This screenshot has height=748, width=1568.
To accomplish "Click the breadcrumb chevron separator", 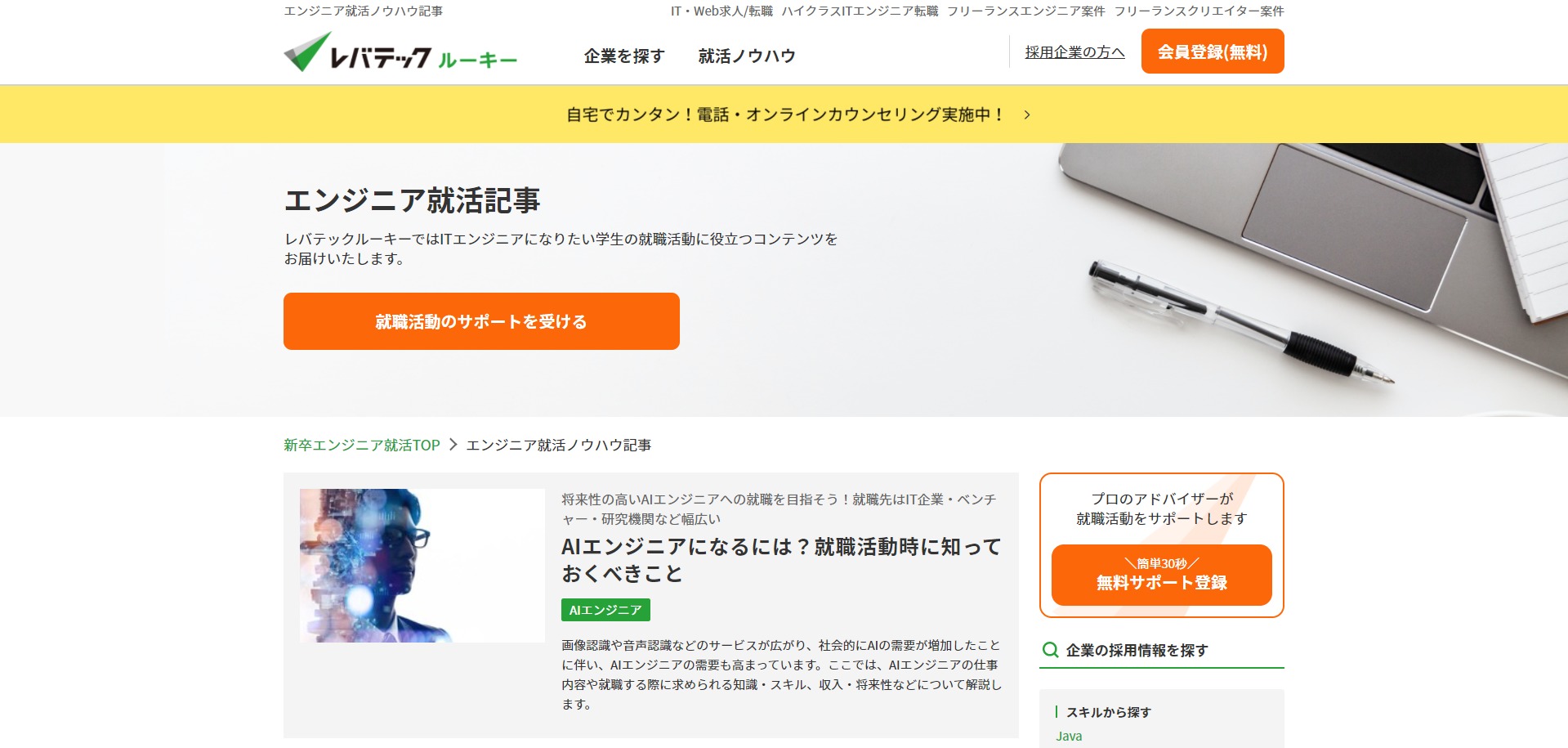I will pyautogui.click(x=453, y=445).
